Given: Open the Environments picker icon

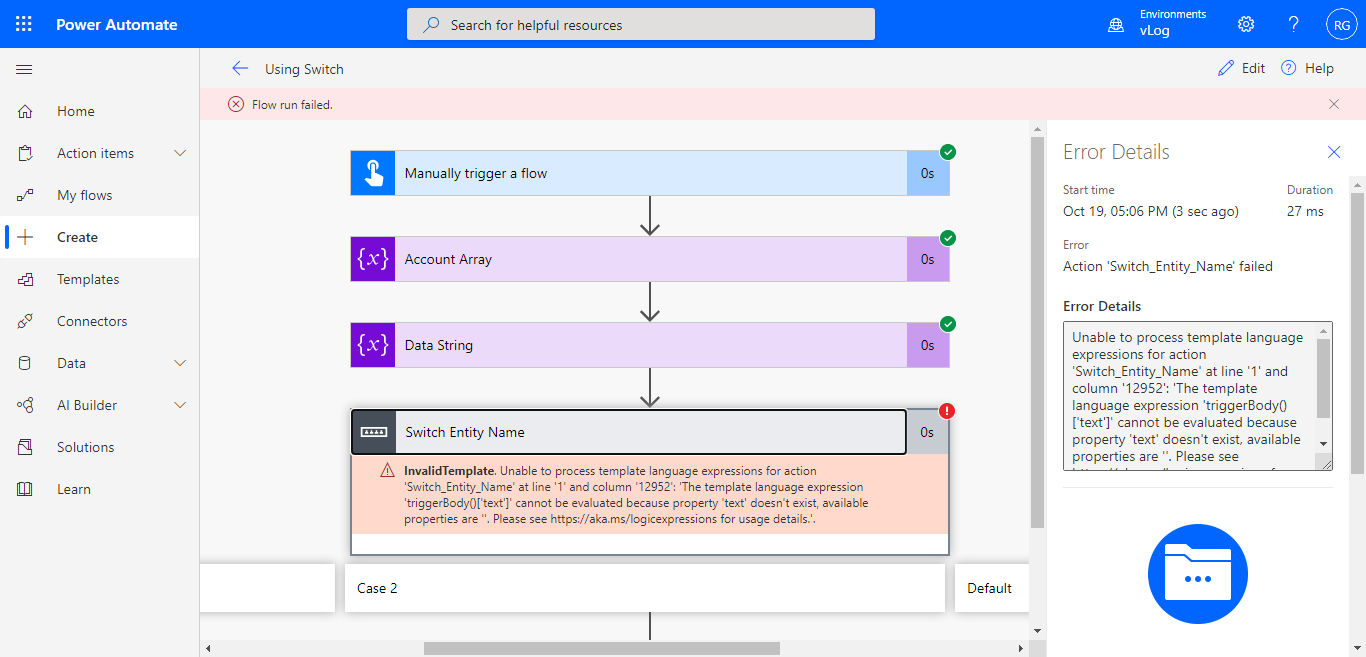Looking at the screenshot, I should 1116,25.
